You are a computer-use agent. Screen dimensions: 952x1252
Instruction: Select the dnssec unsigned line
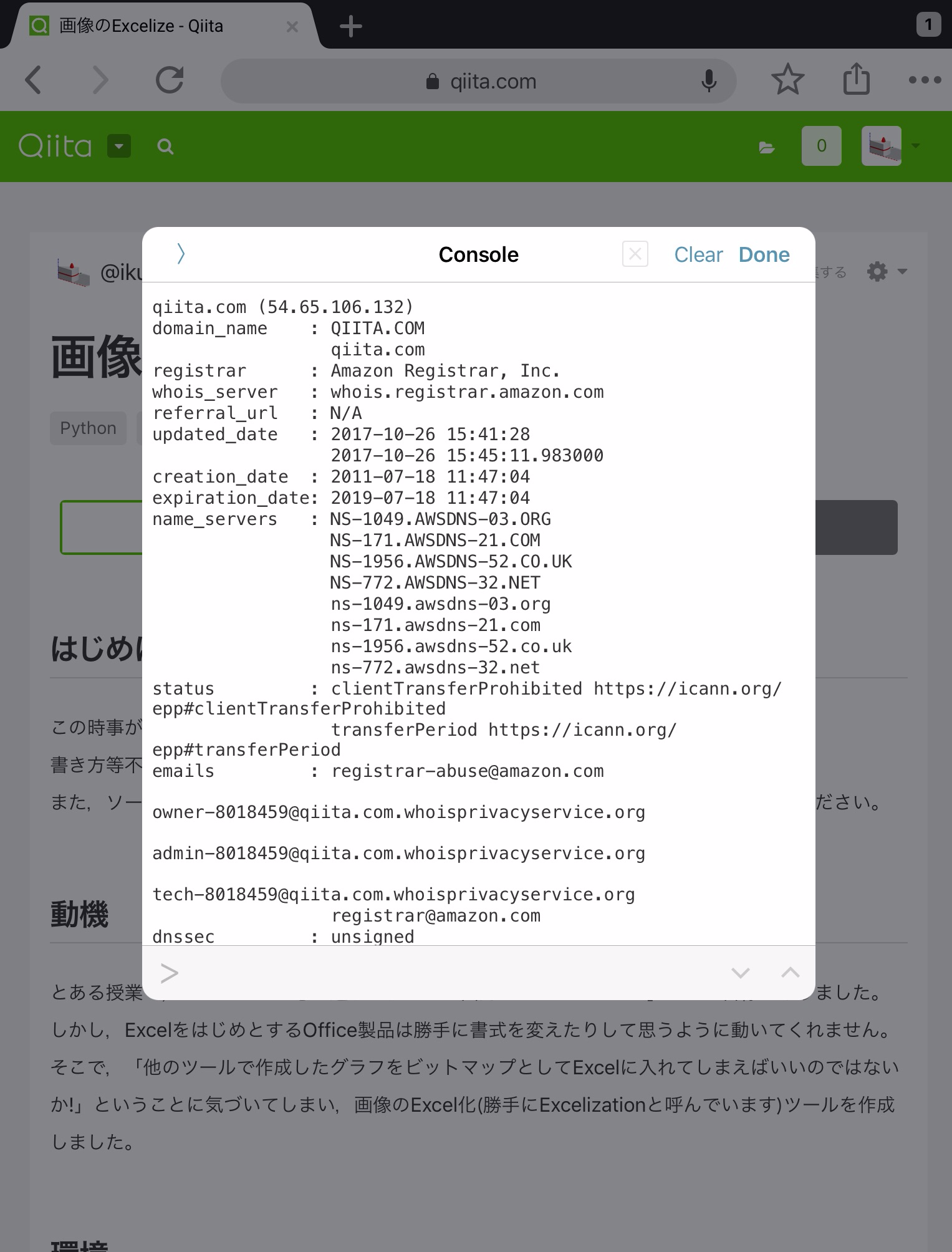pyautogui.click(x=283, y=937)
